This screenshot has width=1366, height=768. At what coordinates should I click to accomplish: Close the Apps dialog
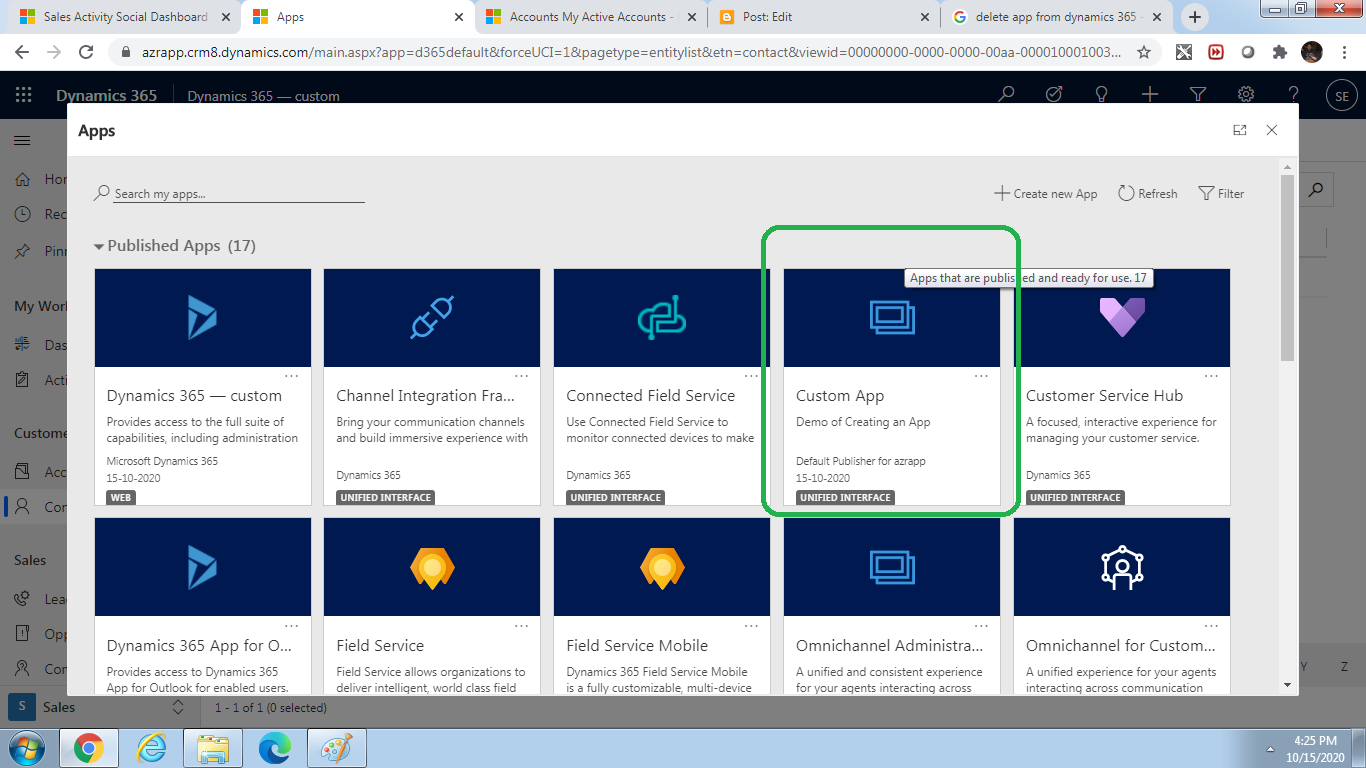[1272, 130]
